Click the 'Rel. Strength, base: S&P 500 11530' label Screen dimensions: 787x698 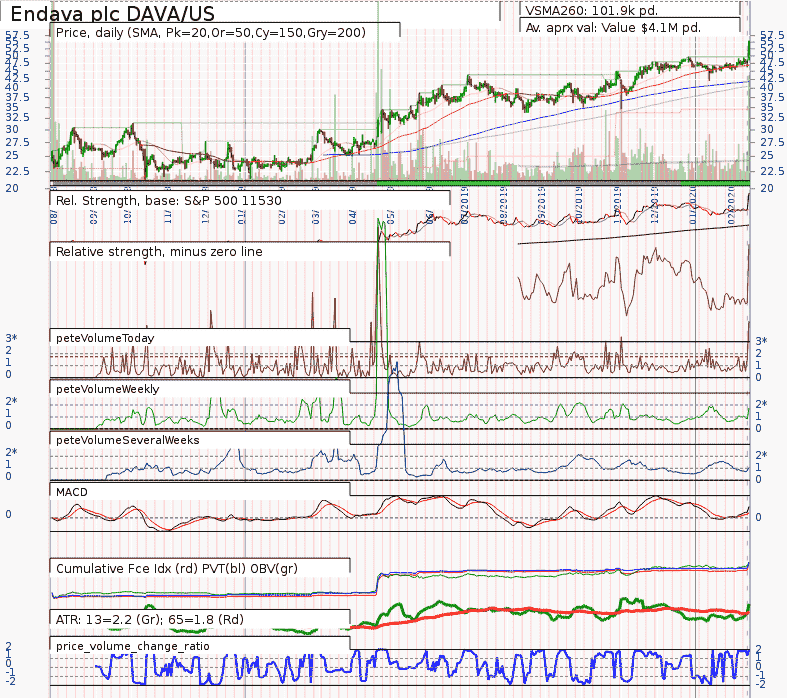coord(169,201)
